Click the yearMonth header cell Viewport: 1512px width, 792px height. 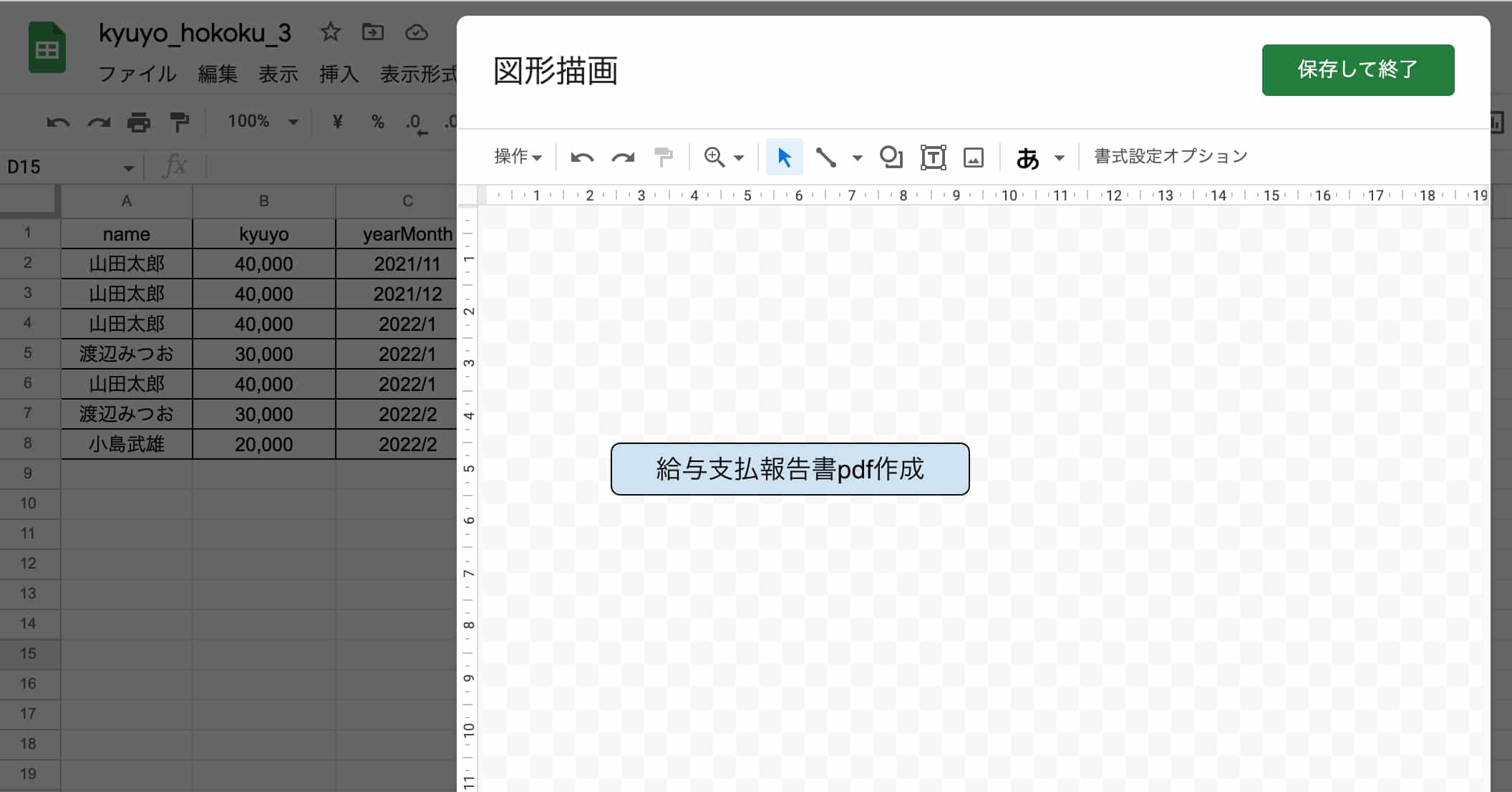pos(397,234)
